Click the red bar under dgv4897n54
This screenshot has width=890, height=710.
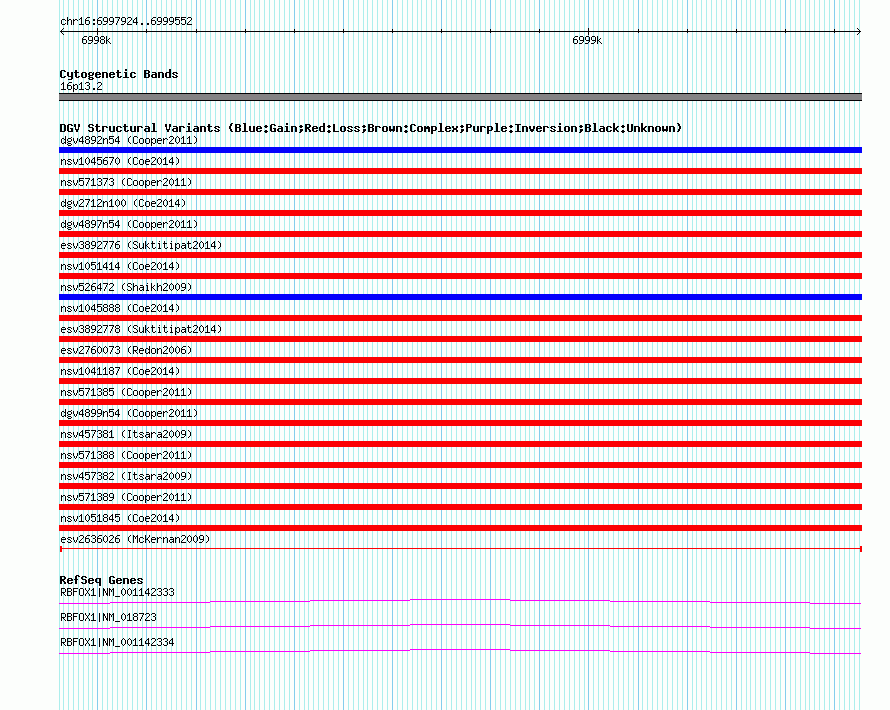point(460,234)
